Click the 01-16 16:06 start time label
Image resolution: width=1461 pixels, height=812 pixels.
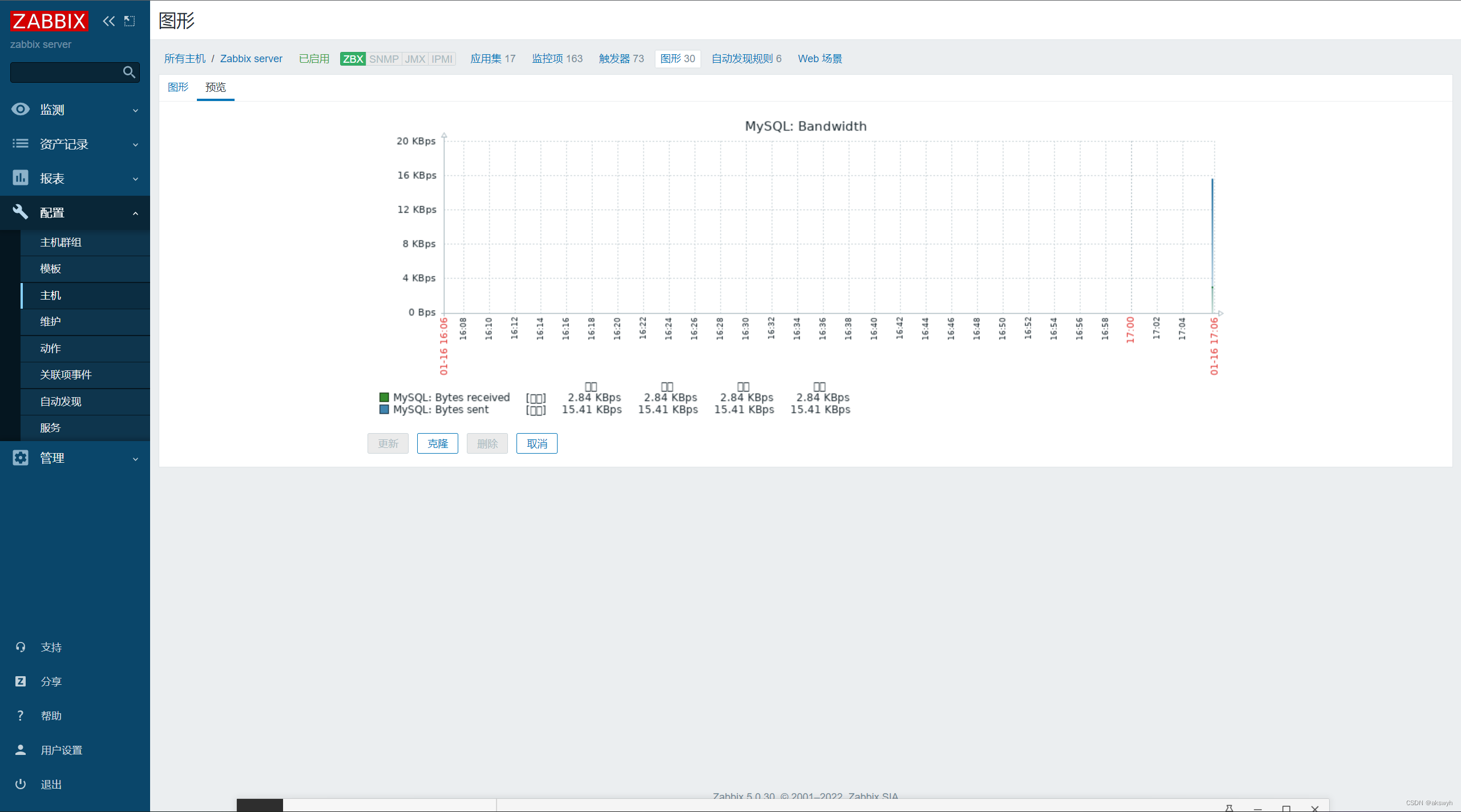coord(443,346)
